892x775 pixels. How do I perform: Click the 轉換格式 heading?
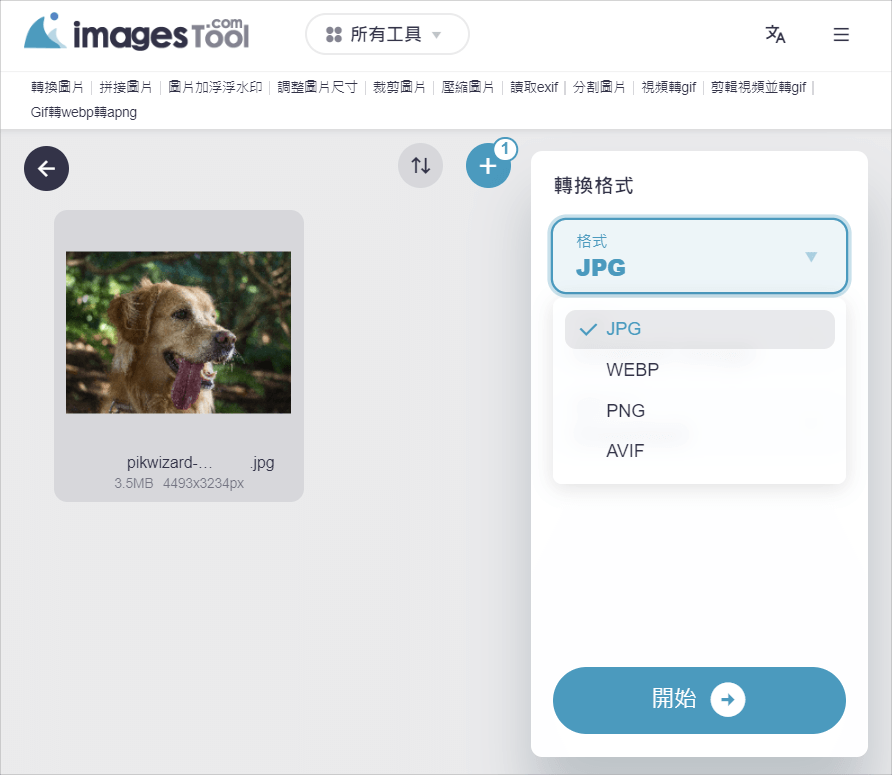coord(593,185)
